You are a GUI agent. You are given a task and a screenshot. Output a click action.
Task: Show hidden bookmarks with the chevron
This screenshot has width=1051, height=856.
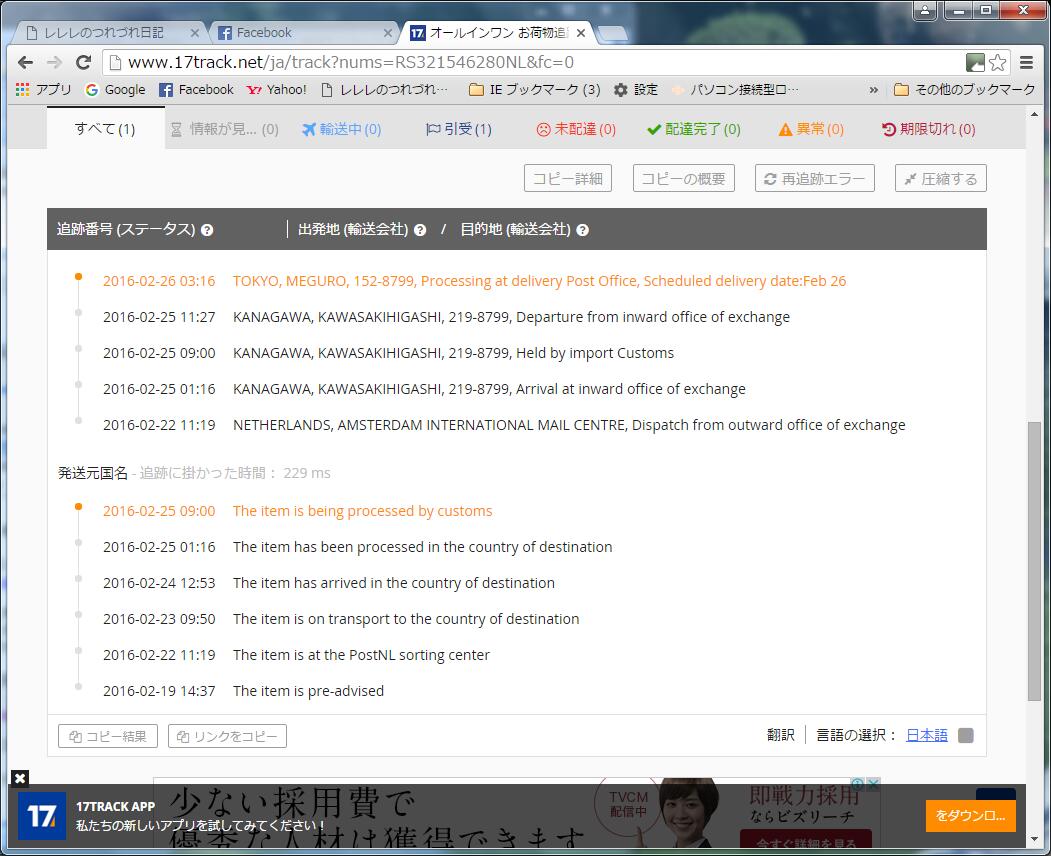pos(873,89)
